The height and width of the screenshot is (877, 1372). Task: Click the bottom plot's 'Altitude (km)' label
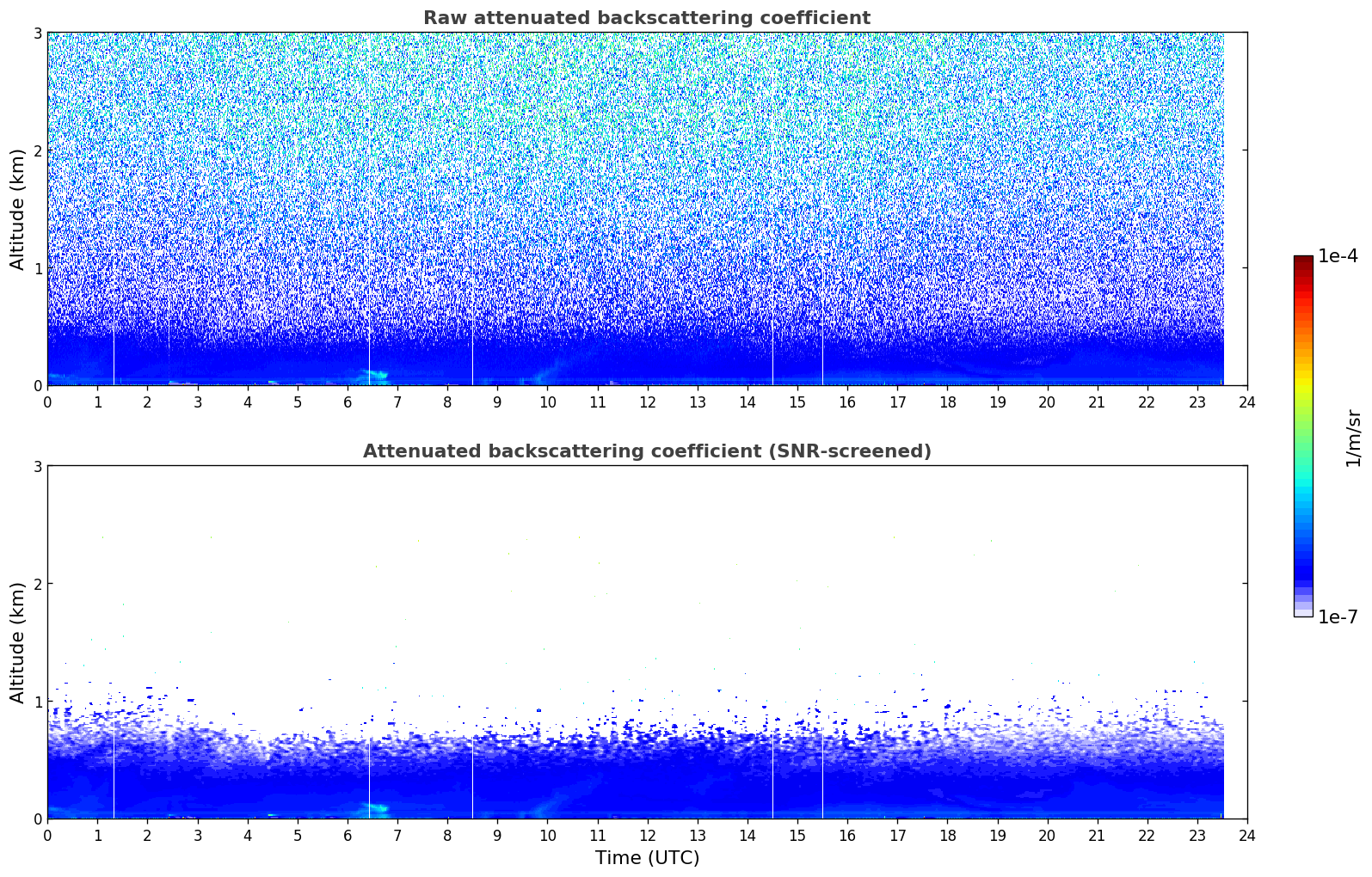18,642
